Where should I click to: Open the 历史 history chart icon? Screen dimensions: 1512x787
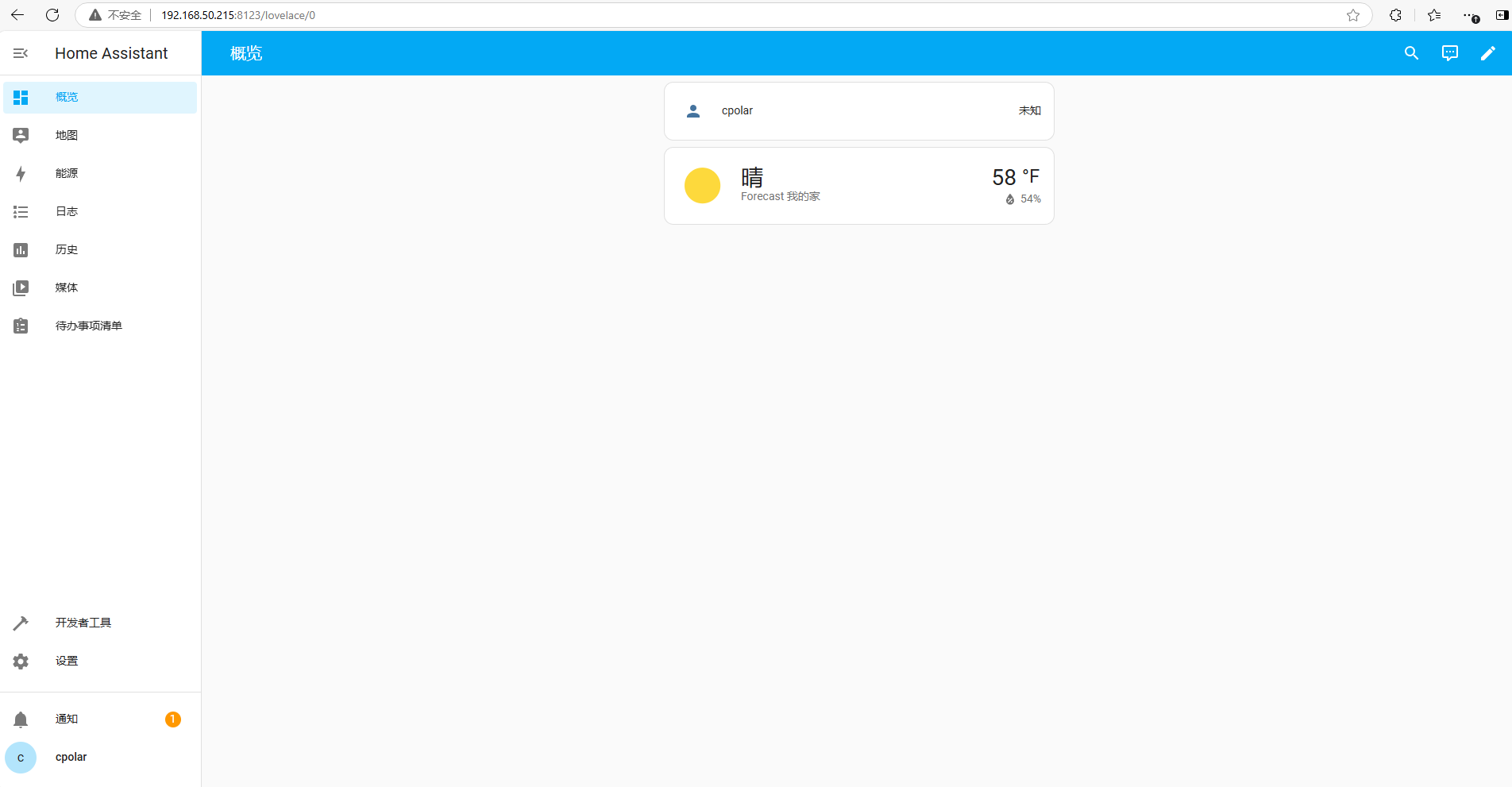click(21, 249)
